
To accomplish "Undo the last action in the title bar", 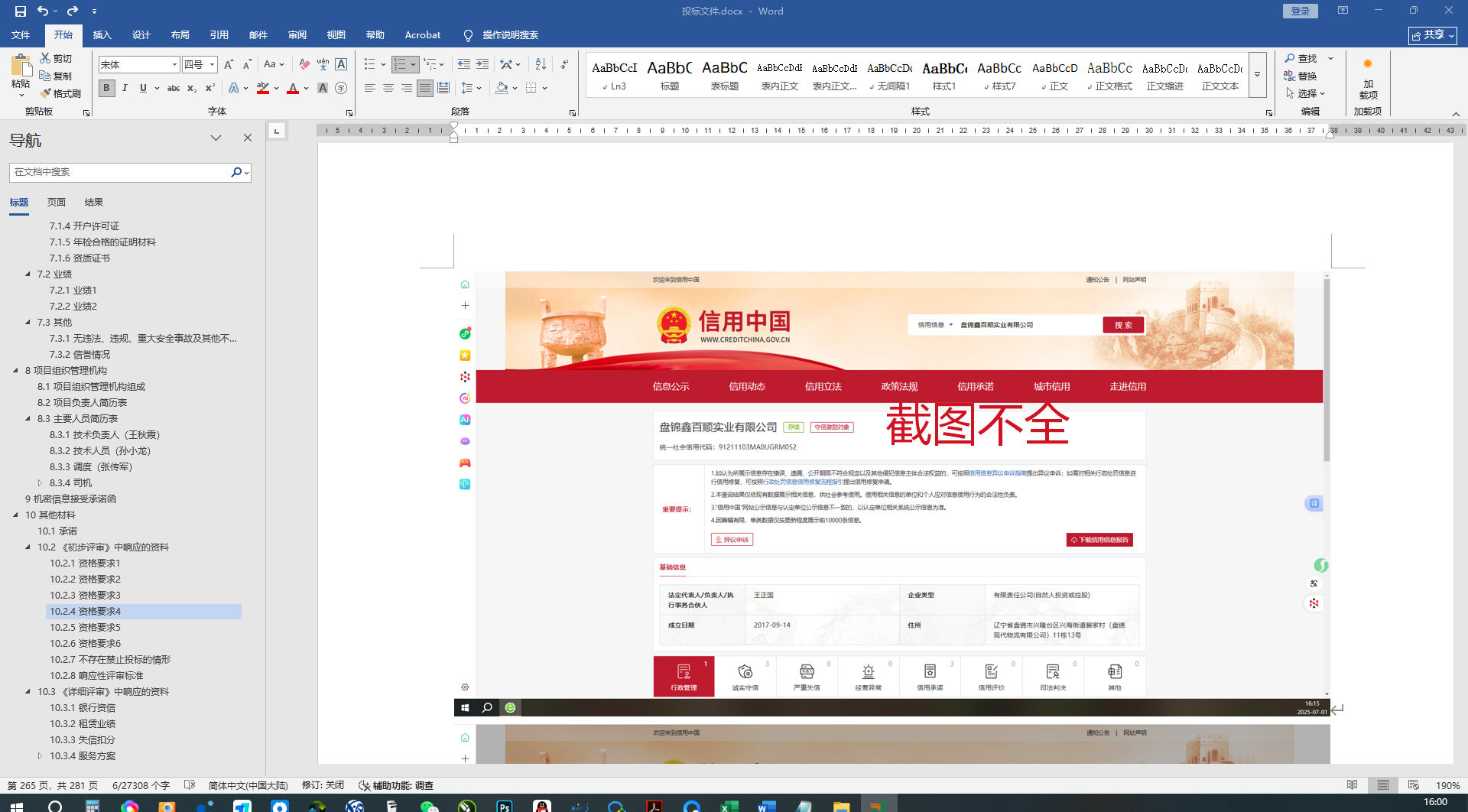I will tap(43, 11).
